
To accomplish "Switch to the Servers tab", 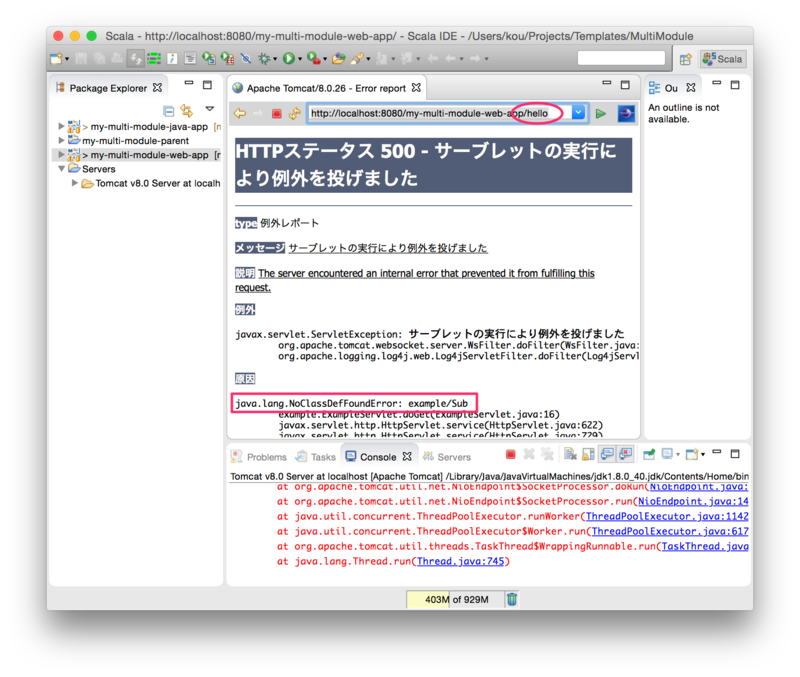I will click(x=447, y=457).
